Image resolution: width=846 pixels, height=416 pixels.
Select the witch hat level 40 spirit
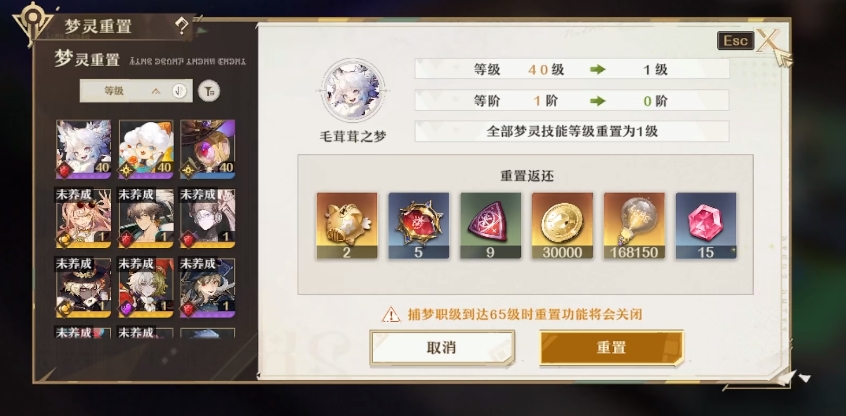(x=208, y=149)
